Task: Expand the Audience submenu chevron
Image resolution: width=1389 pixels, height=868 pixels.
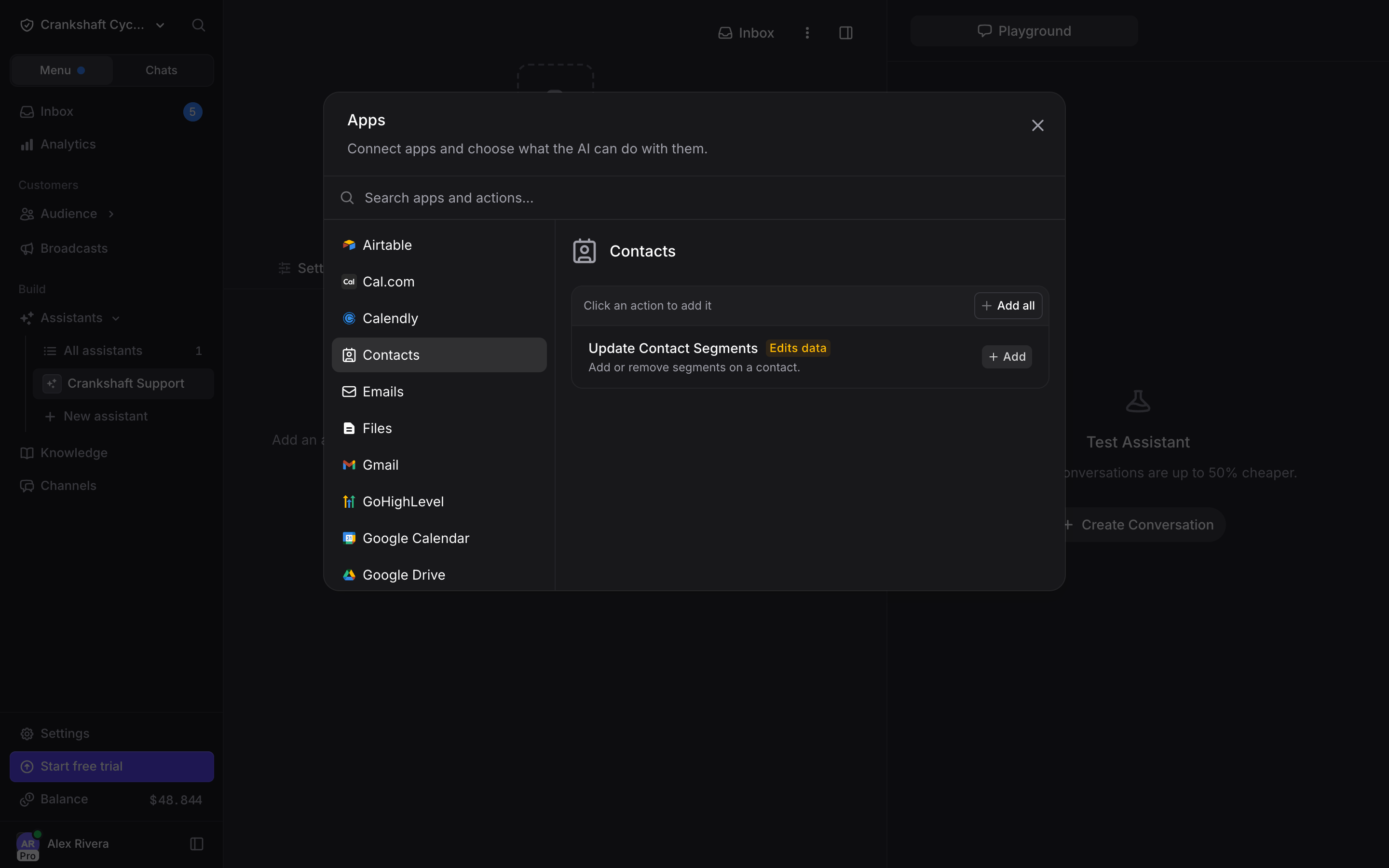Action: click(x=111, y=214)
